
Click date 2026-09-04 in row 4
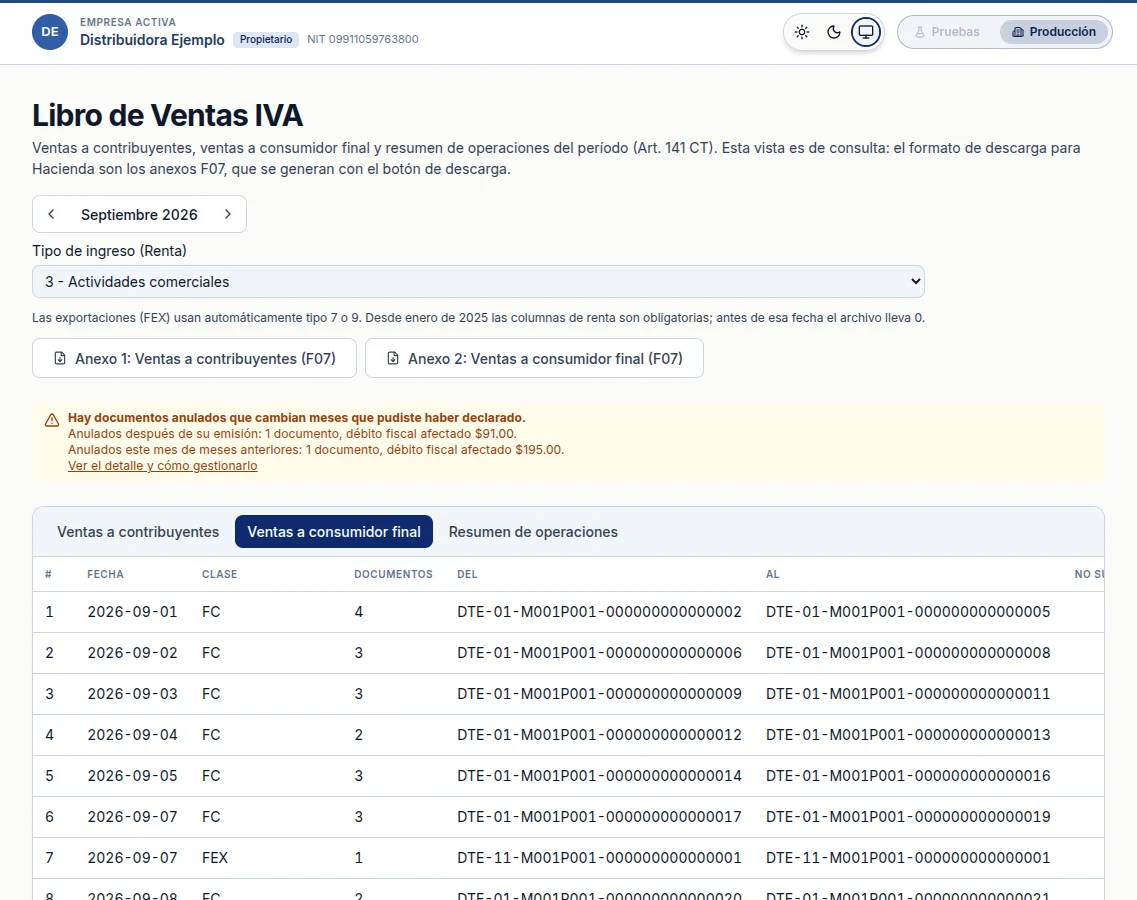(x=133, y=735)
